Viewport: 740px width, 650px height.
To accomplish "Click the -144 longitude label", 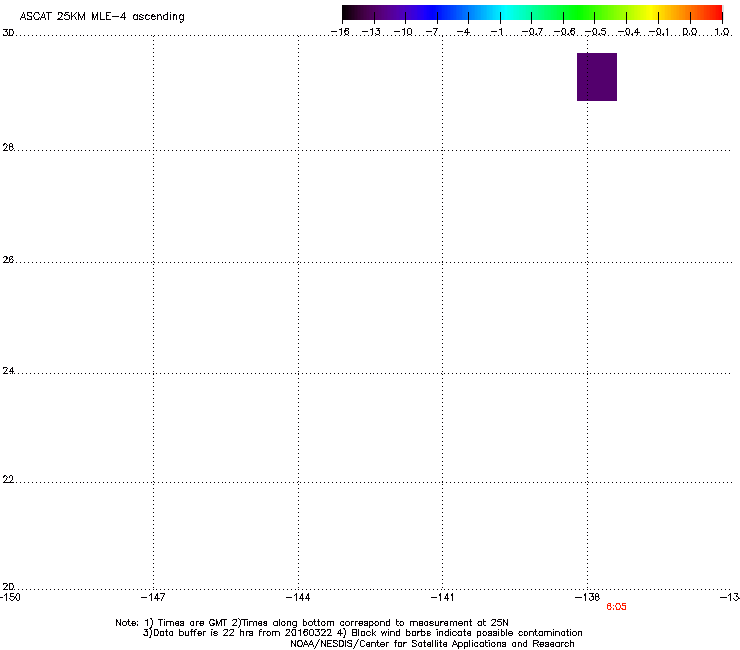I will tap(298, 597).
